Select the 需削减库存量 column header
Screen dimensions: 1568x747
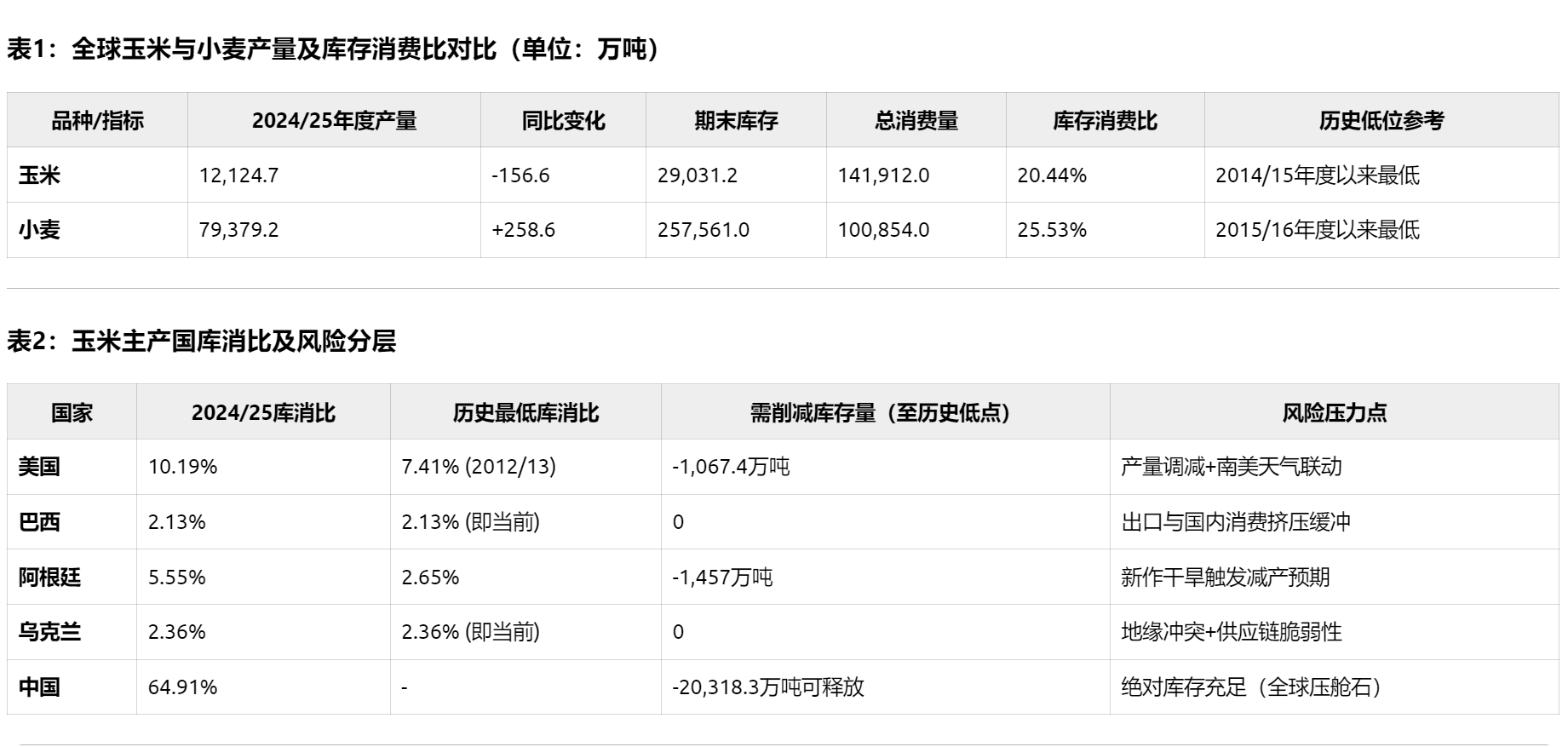pyautogui.click(x=885, y=413)
